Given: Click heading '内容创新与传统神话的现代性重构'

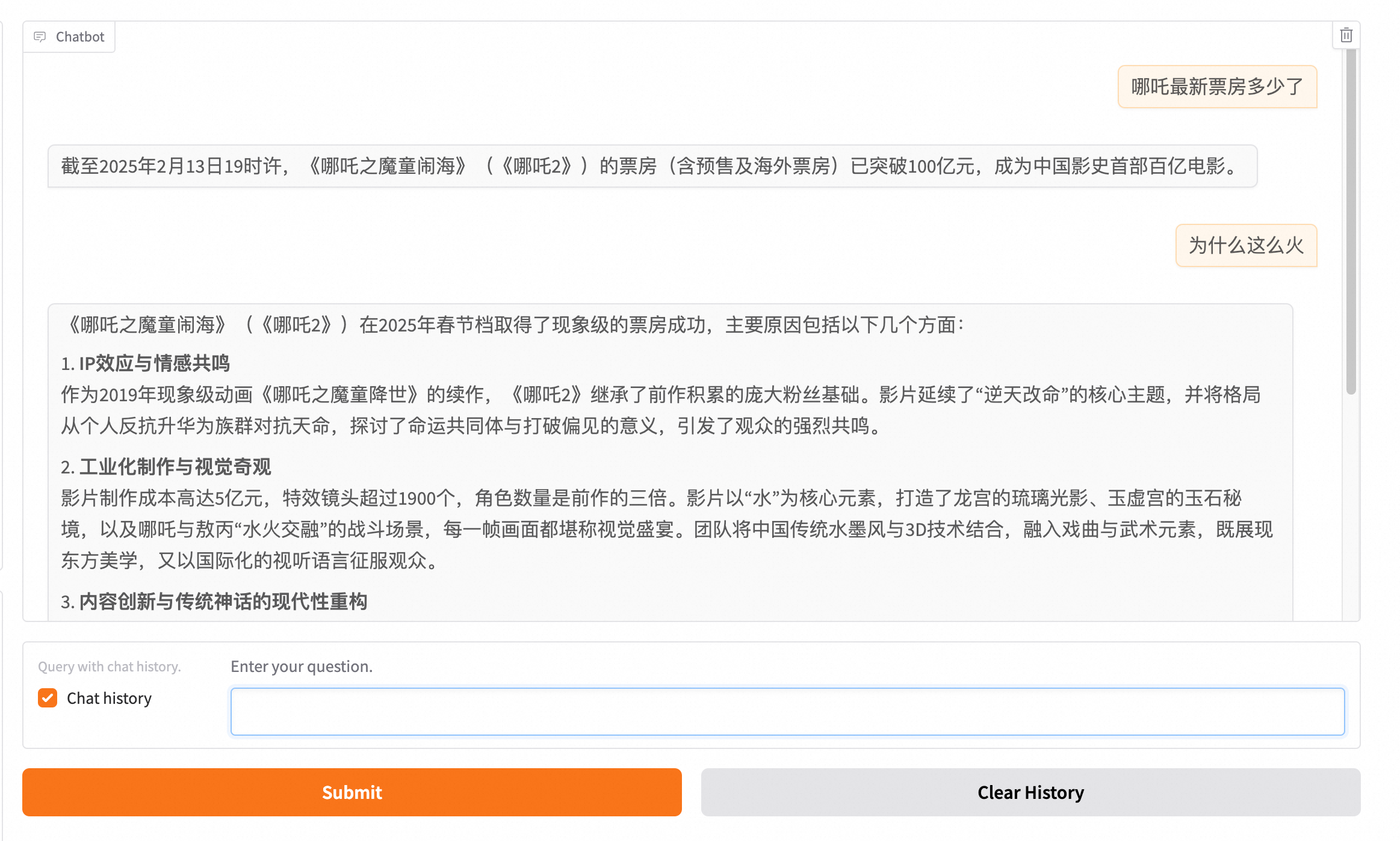Looking at the screenshot, I should tap(223, 602).
